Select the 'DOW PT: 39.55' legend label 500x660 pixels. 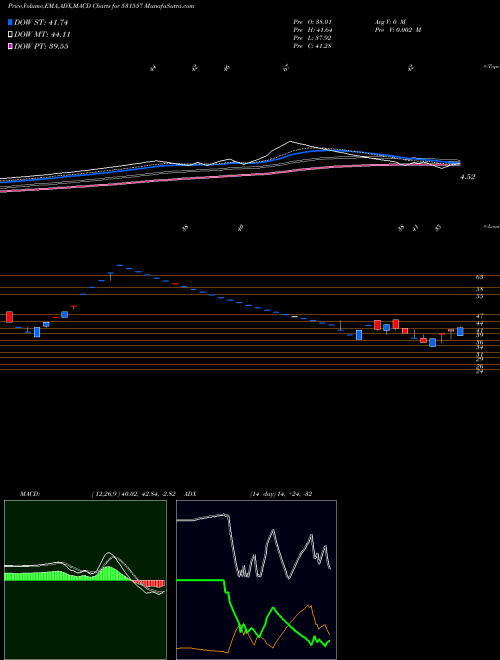pyautogui.click(x=41, y=46)
